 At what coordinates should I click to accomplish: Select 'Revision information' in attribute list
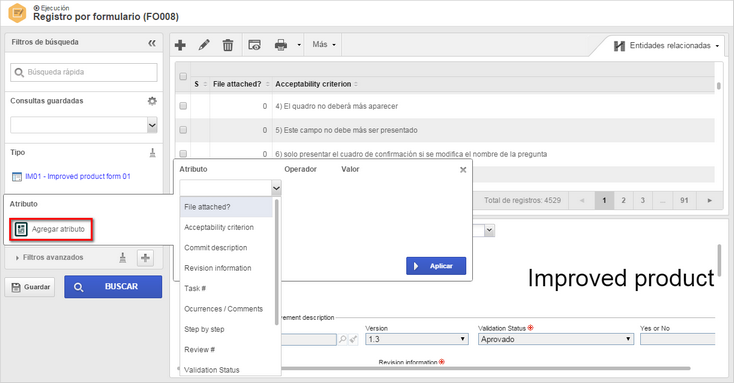[x=226, y=268]
